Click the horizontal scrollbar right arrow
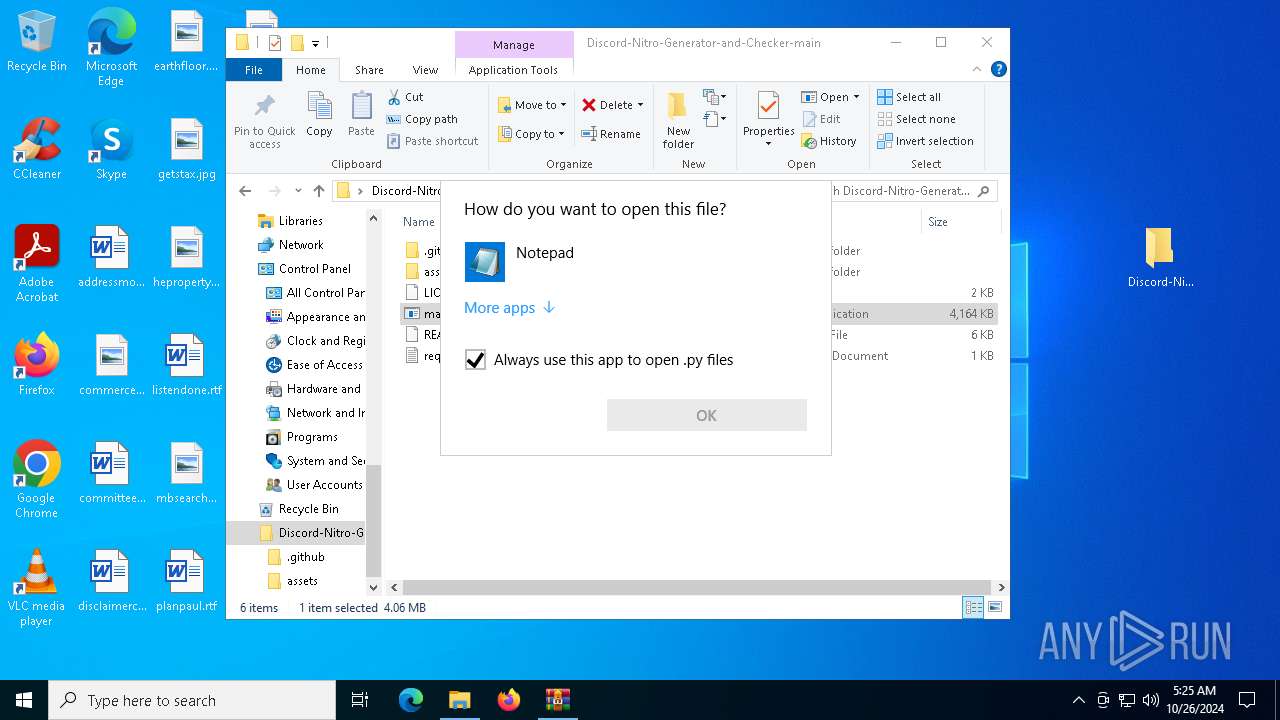The image size is (1280, 720). coord(1001,588)
